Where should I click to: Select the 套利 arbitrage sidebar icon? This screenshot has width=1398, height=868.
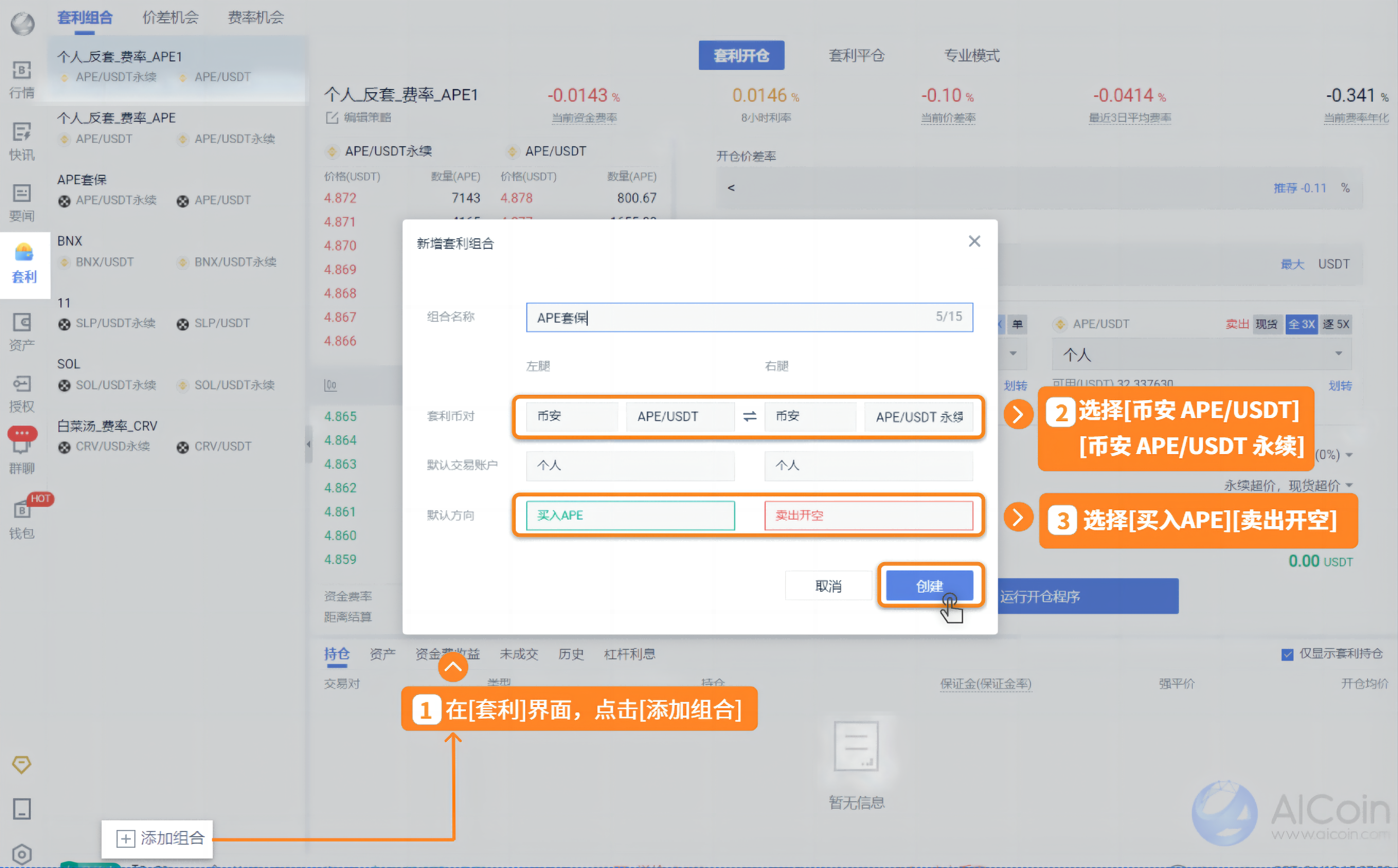coord(24,264)
